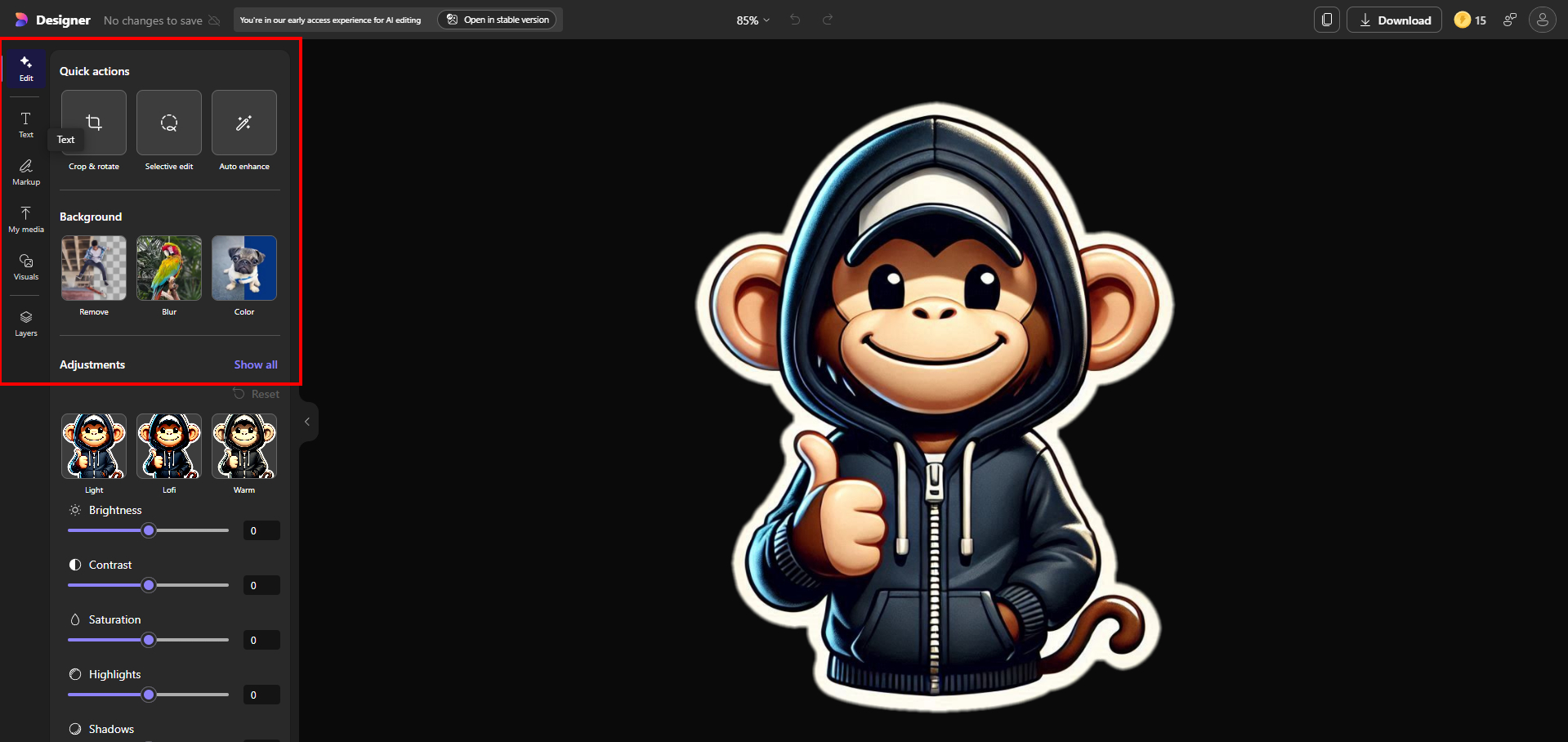Screen dimensions: 1568x742
Task: Click the Highlights value field
Action: (261, 695)
